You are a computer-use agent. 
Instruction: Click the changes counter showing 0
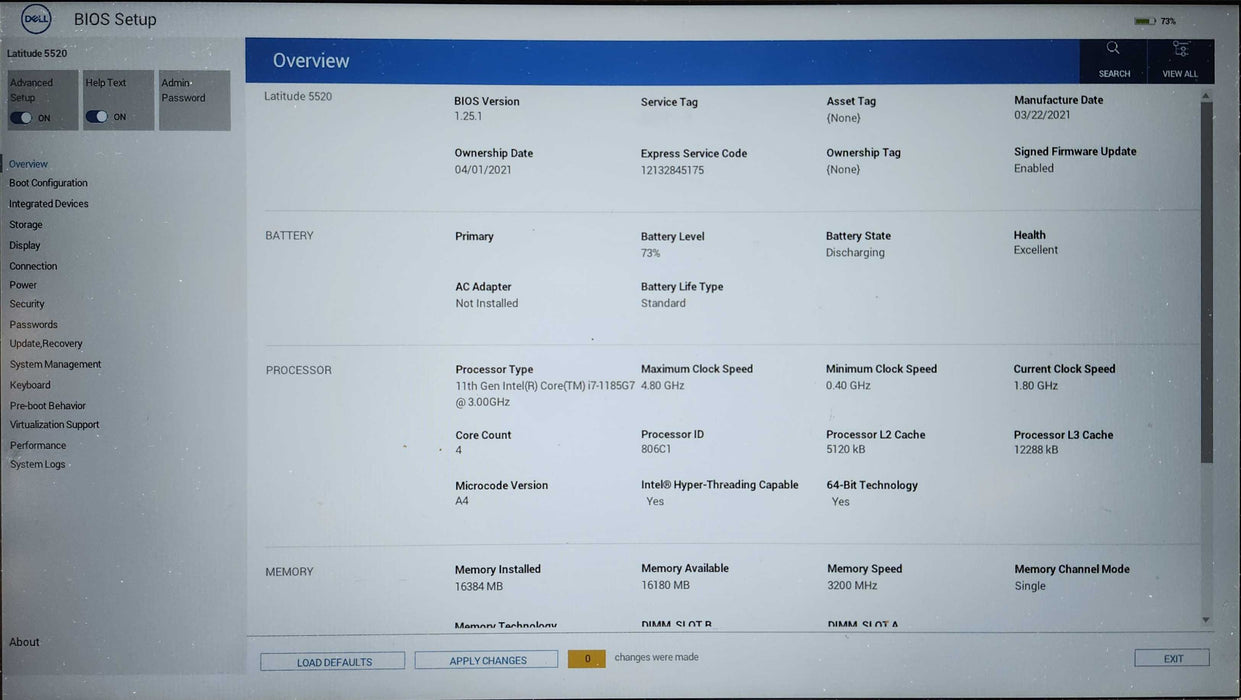coord(587,659)
